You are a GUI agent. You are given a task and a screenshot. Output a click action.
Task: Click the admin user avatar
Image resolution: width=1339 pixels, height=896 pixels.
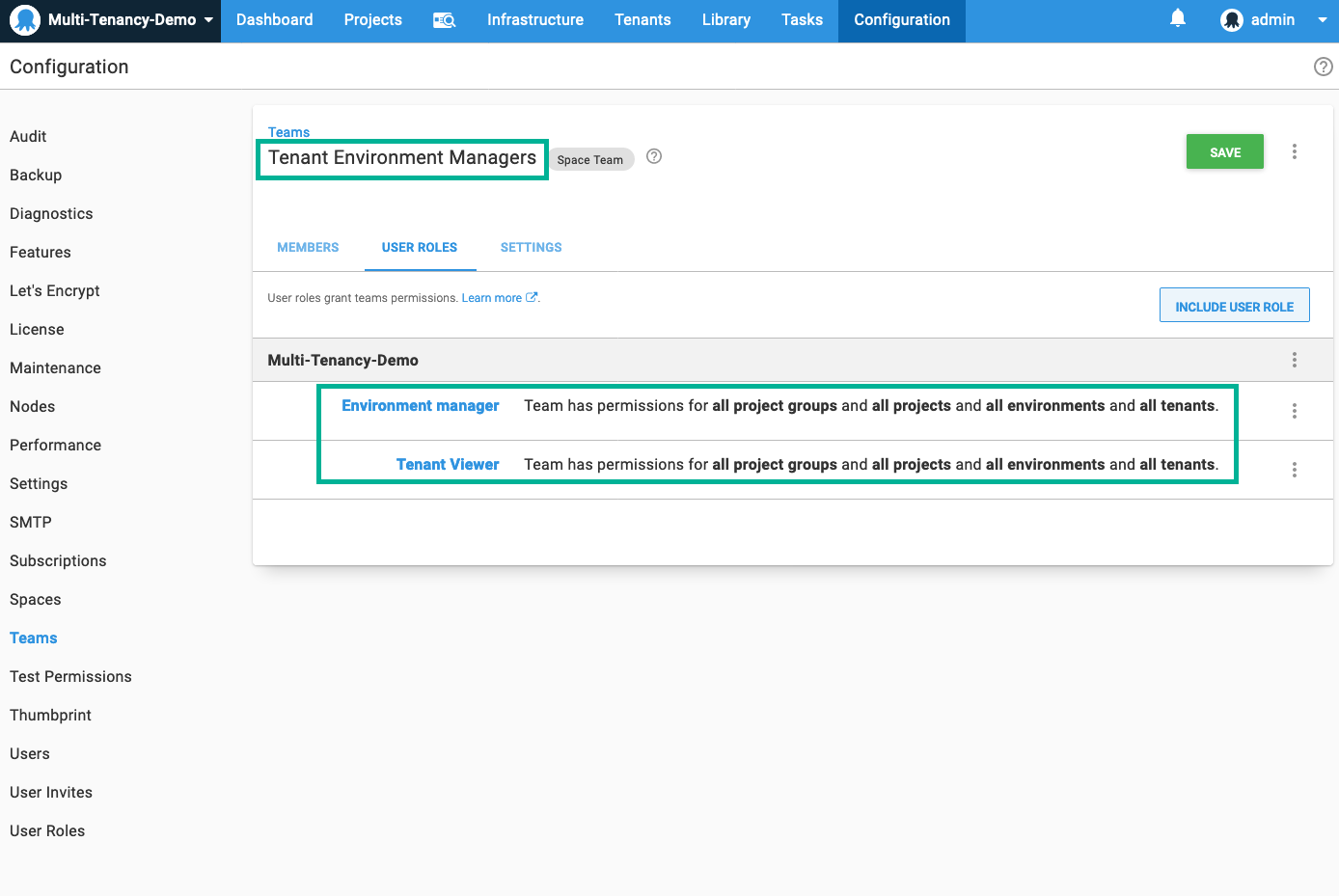(1232, 20)
